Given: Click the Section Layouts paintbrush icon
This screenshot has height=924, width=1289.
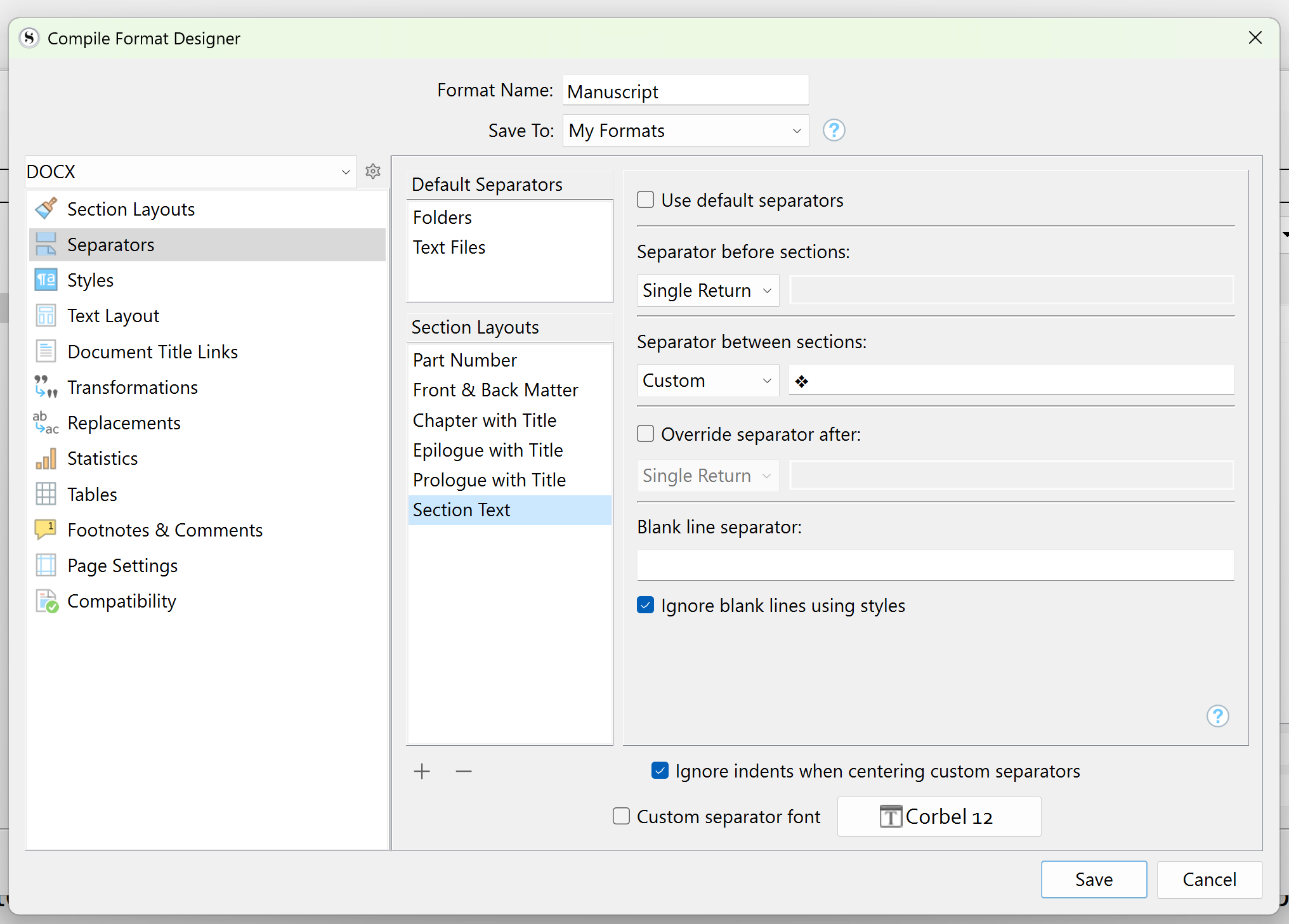Looking at the screenshot, I should click(46, 209).
